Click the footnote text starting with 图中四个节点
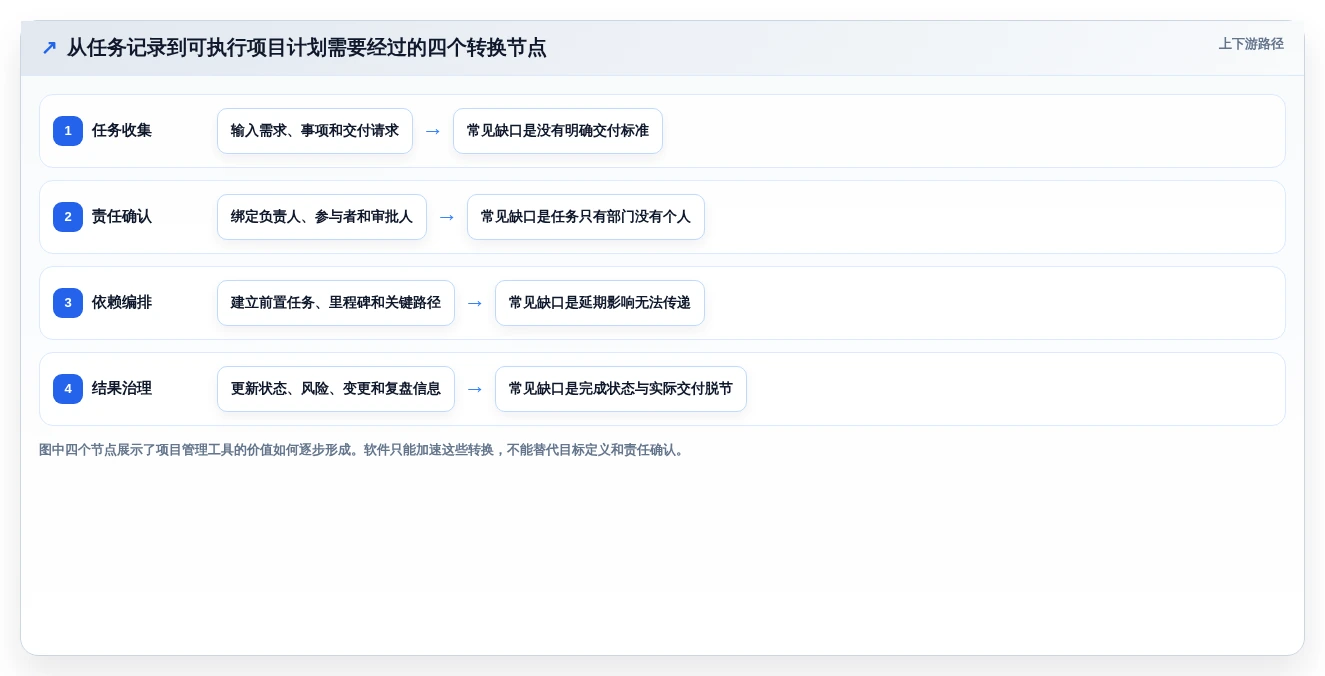The width and height of the screenshot is (1325, 676). coord(364,450)
